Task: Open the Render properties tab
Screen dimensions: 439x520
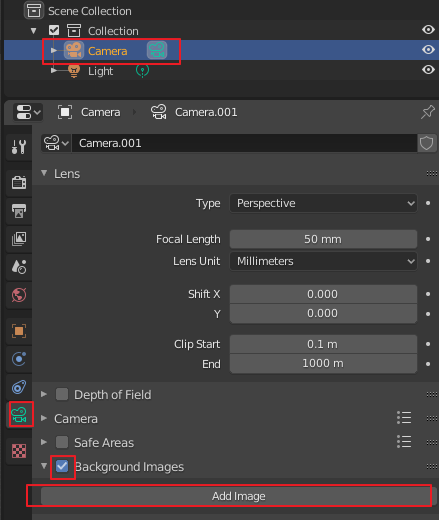Action: 19,182
